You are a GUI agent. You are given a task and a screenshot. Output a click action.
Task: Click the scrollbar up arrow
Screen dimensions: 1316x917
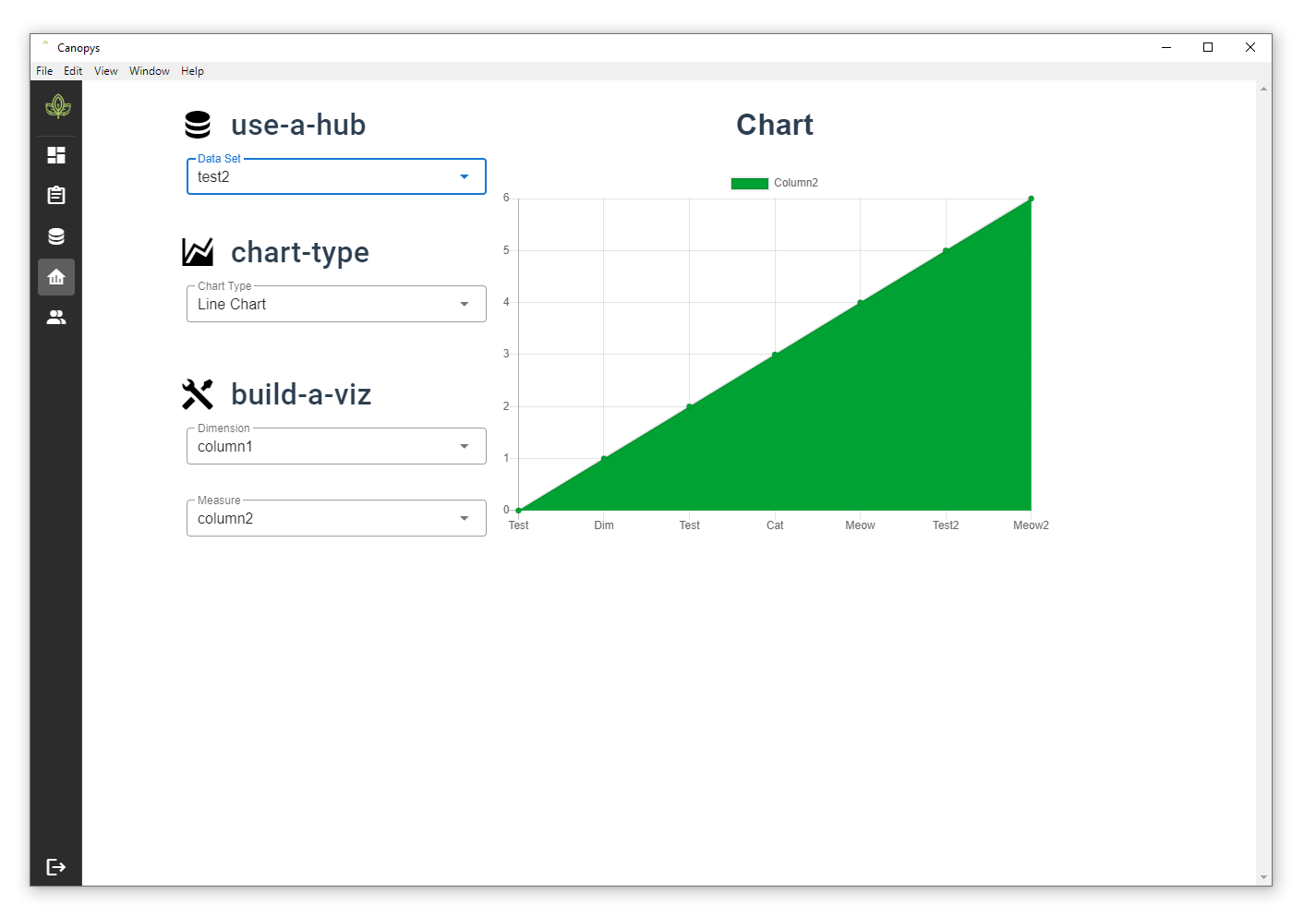point(1263,90)
